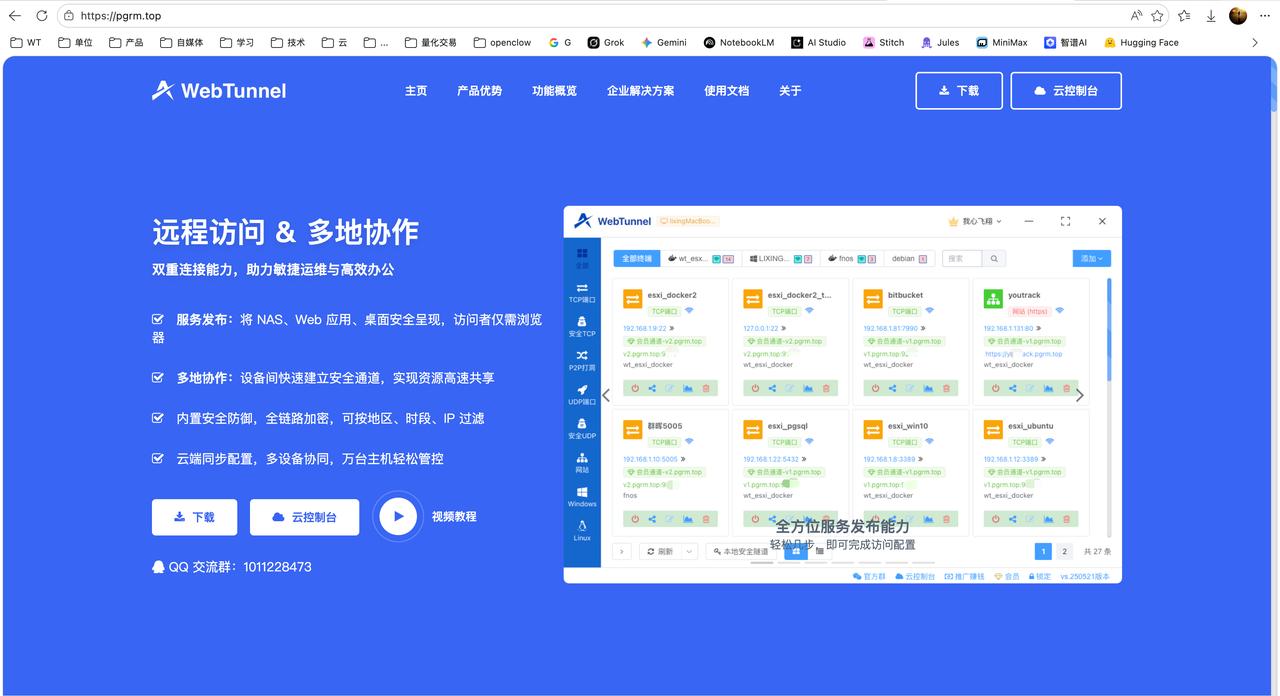Image resolution: width=1280 pixels, height=696 pixels.
Task: Open the WT bookmarks folder
Action: [x=26, y=42]
